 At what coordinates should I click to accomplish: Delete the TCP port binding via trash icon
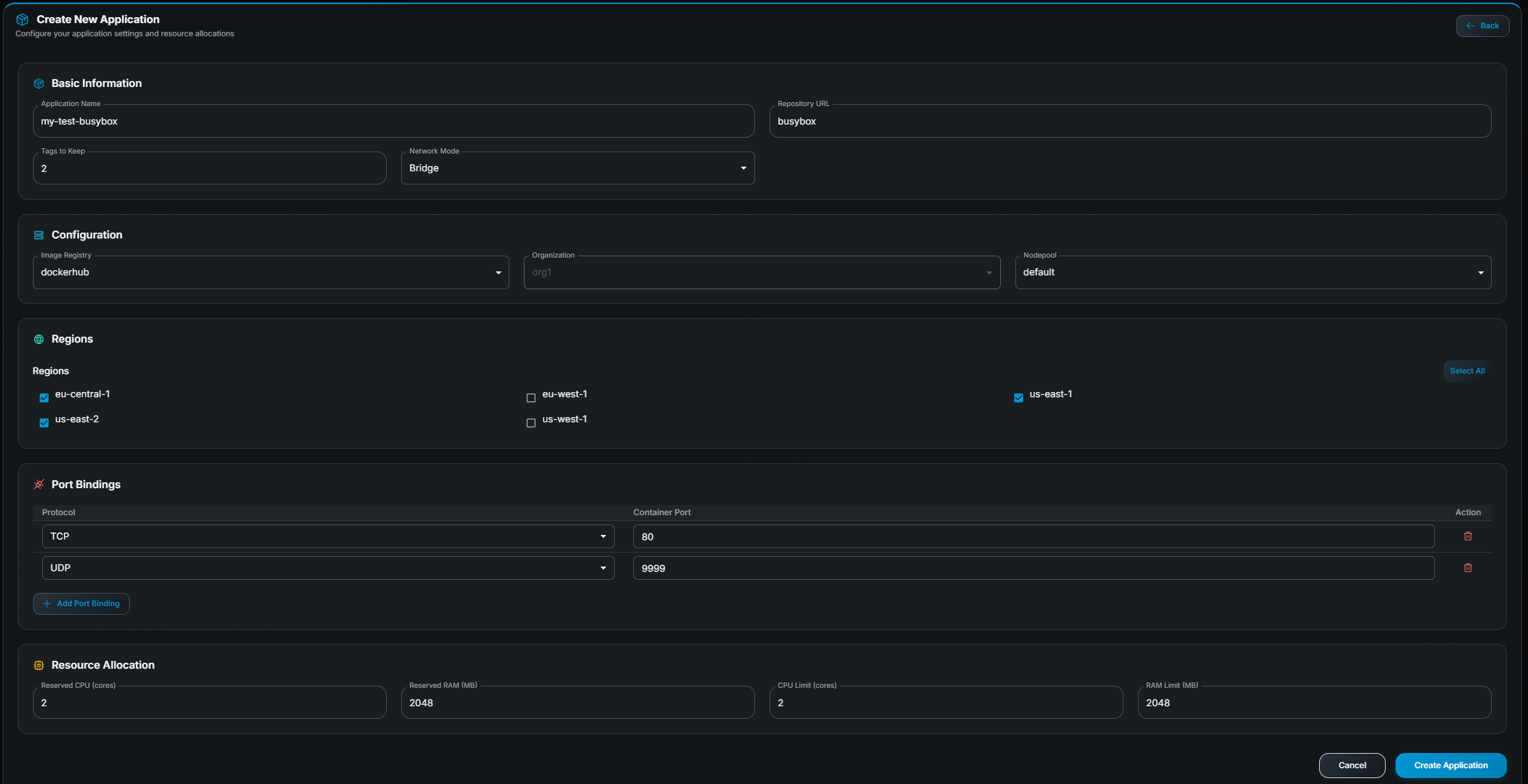1468,536
